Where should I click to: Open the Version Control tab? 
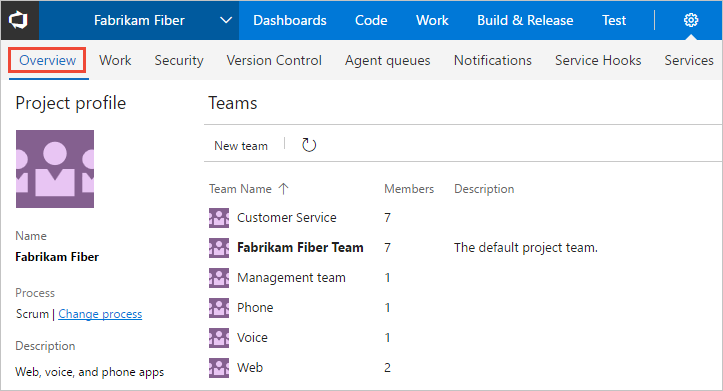(x=274, y=60)
